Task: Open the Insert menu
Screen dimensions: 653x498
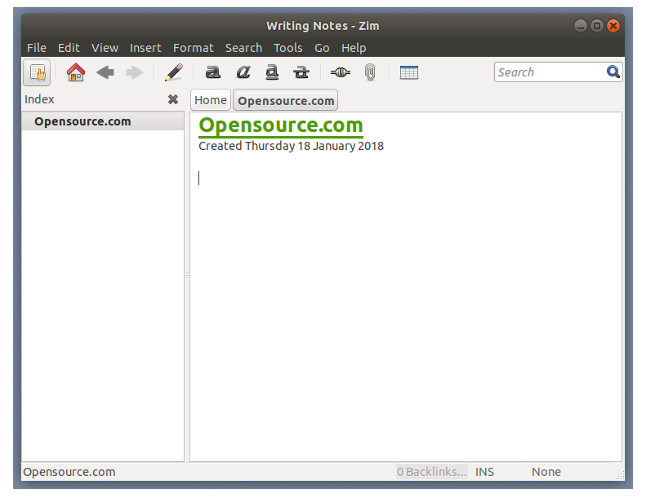Action: pyautogui.click(x=145, y=48)
